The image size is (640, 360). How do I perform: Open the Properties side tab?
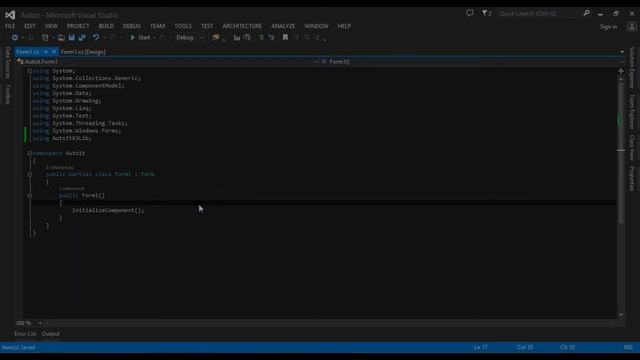tap(632, 178)
